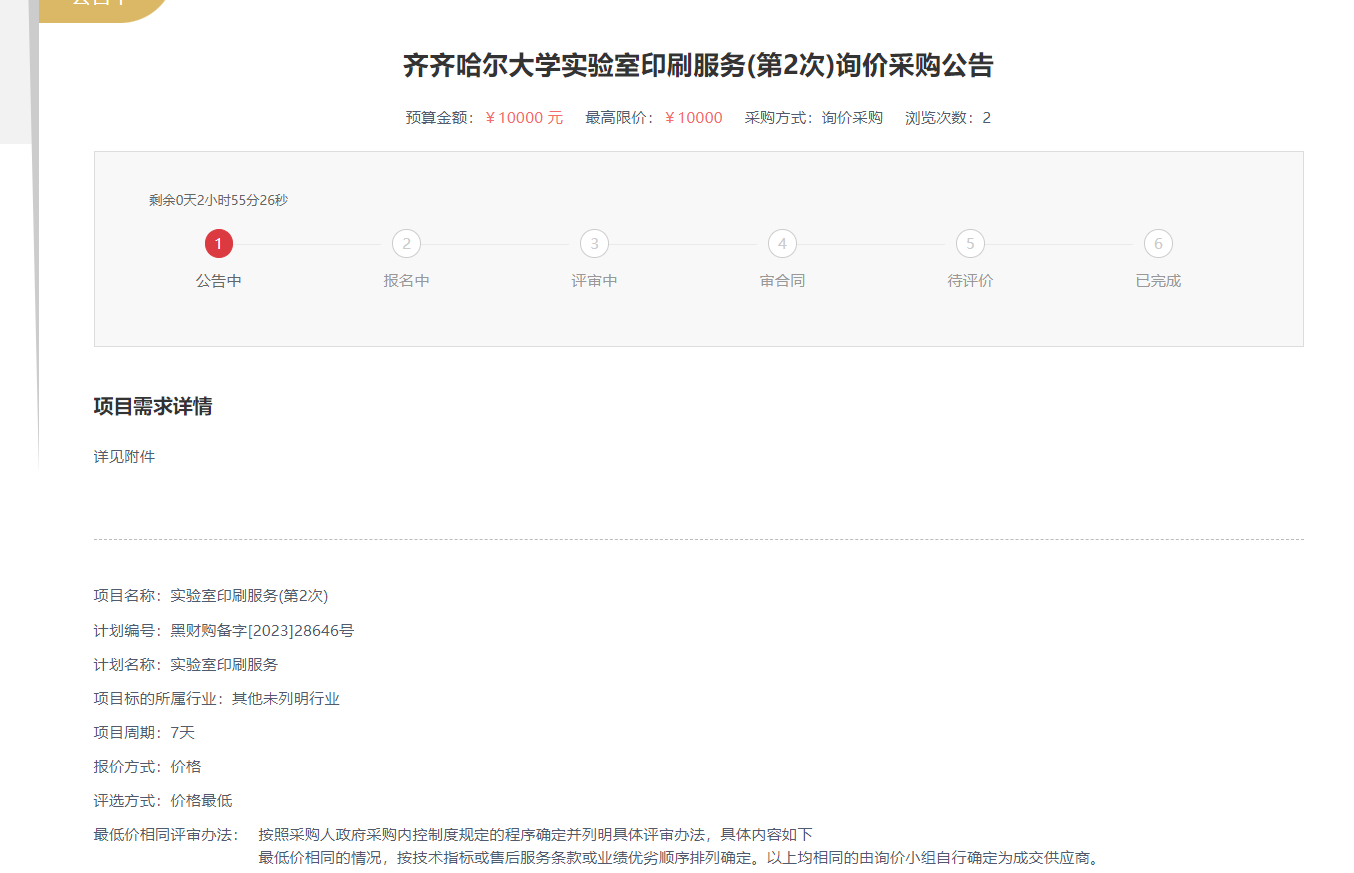Click the 评审中 step label
1354x873 pixels.
click(x=594, y=281)
